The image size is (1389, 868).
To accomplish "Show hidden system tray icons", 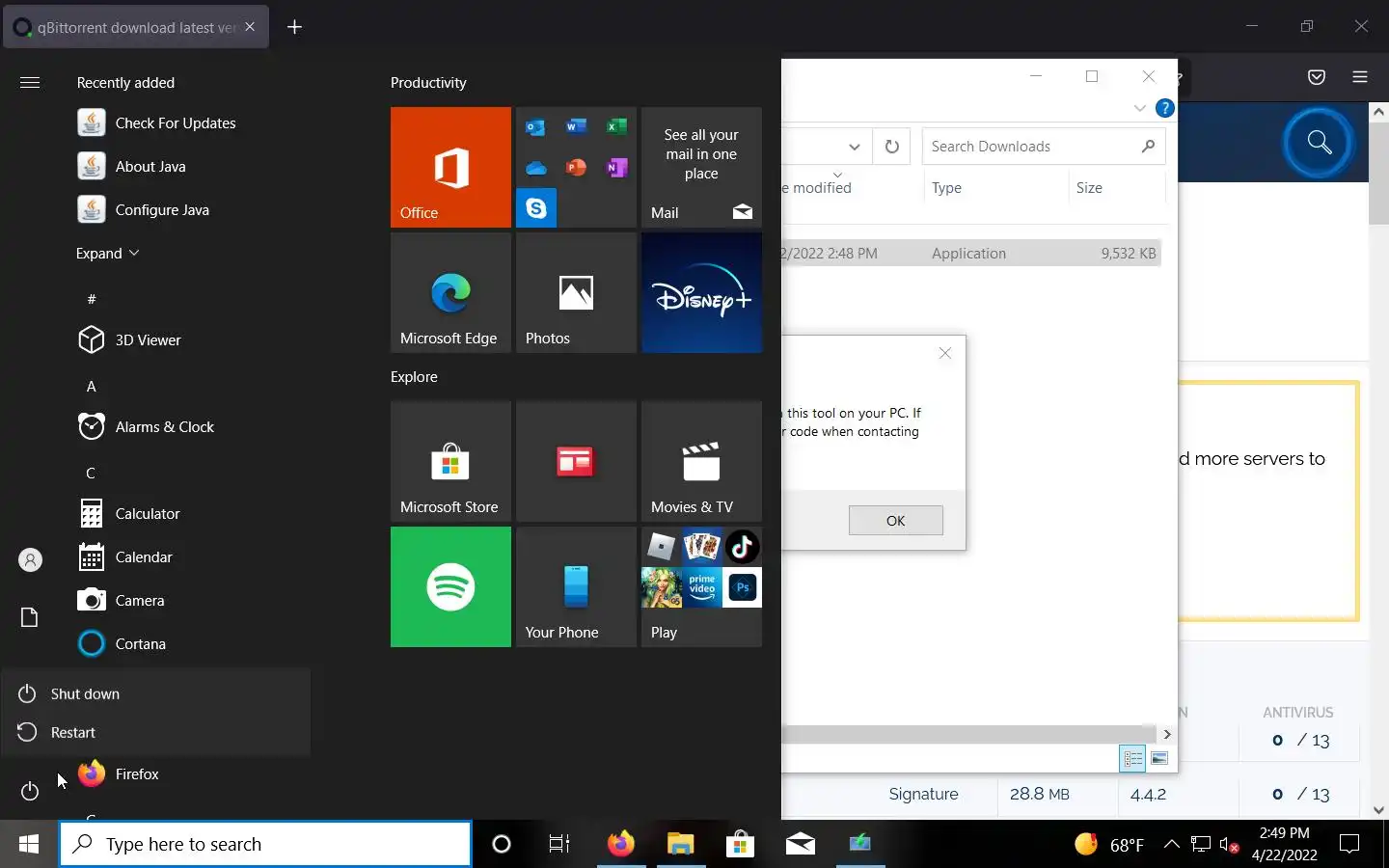I will 1172,844.
